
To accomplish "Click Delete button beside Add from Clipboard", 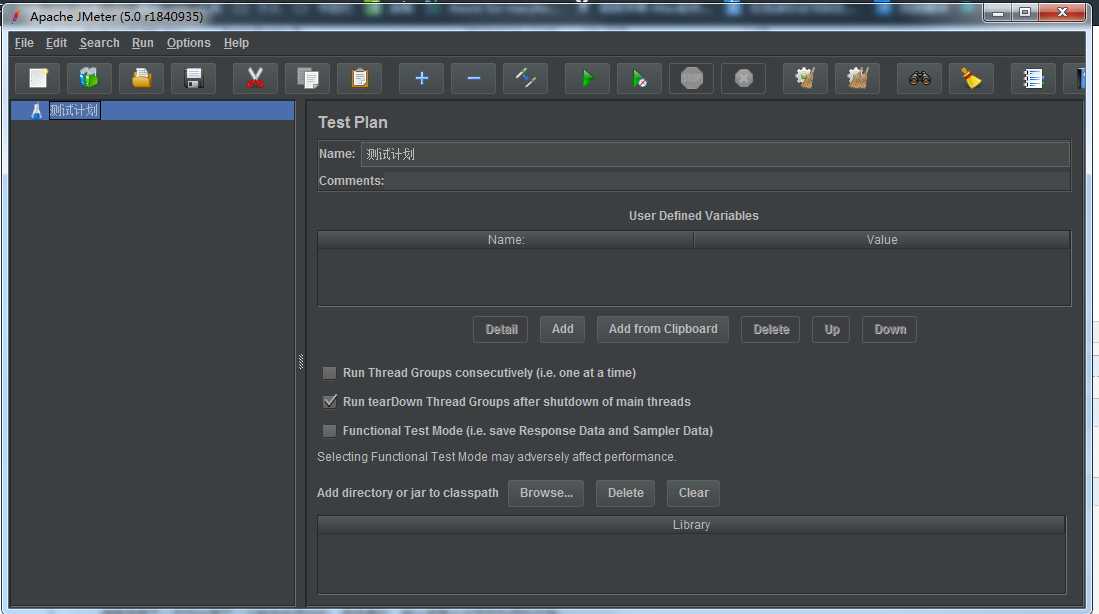I will tap(771, 329).
